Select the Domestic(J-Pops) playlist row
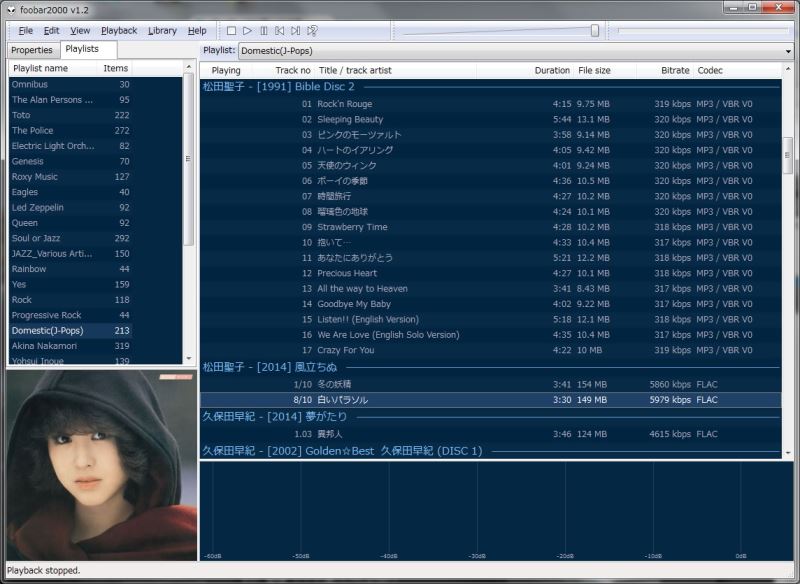The width and height of the screenshot is (800, 584). coord(70,331)
